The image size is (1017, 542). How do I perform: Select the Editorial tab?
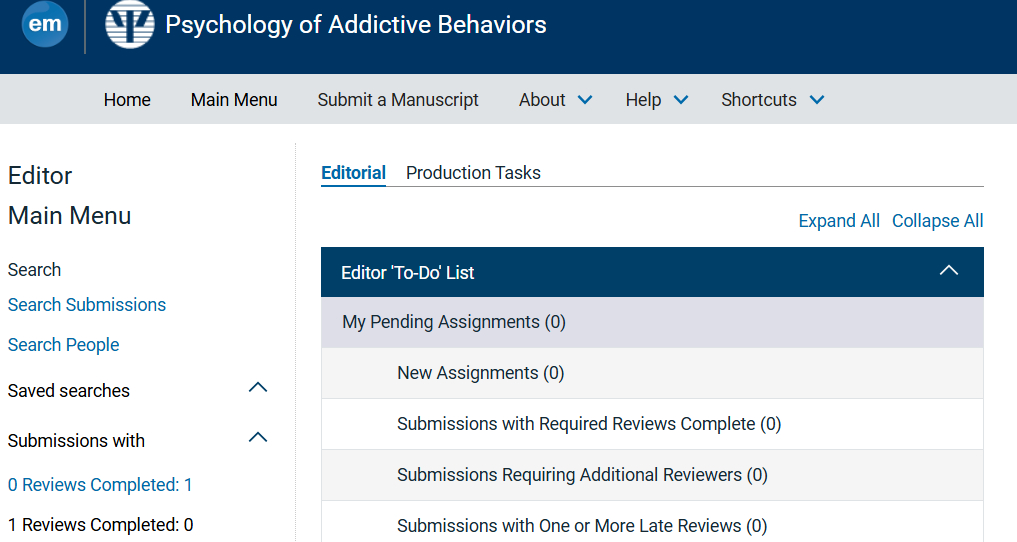click(x=353, y=173)
